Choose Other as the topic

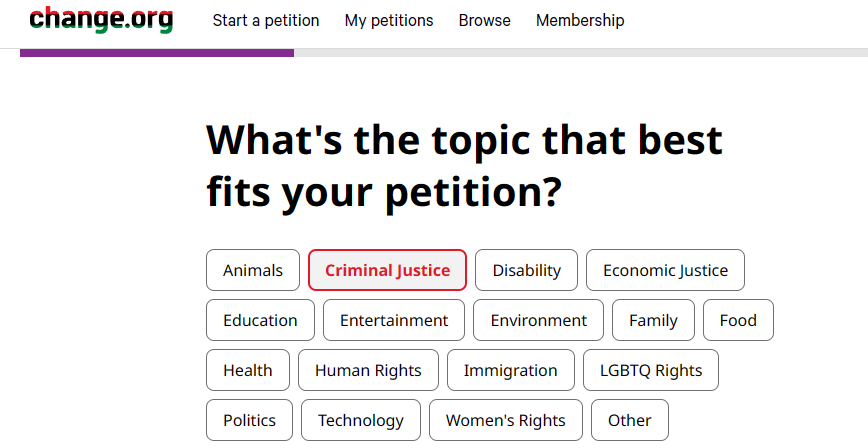[630, 420]
